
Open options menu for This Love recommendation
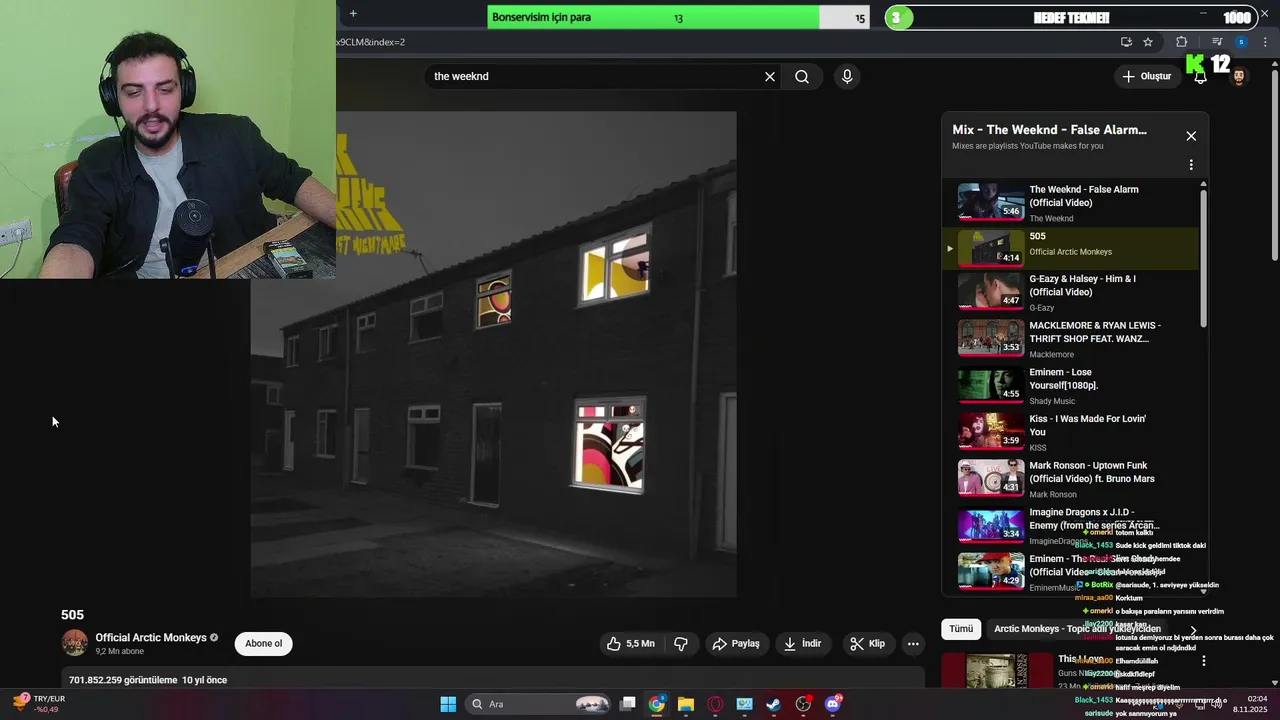1204,661
